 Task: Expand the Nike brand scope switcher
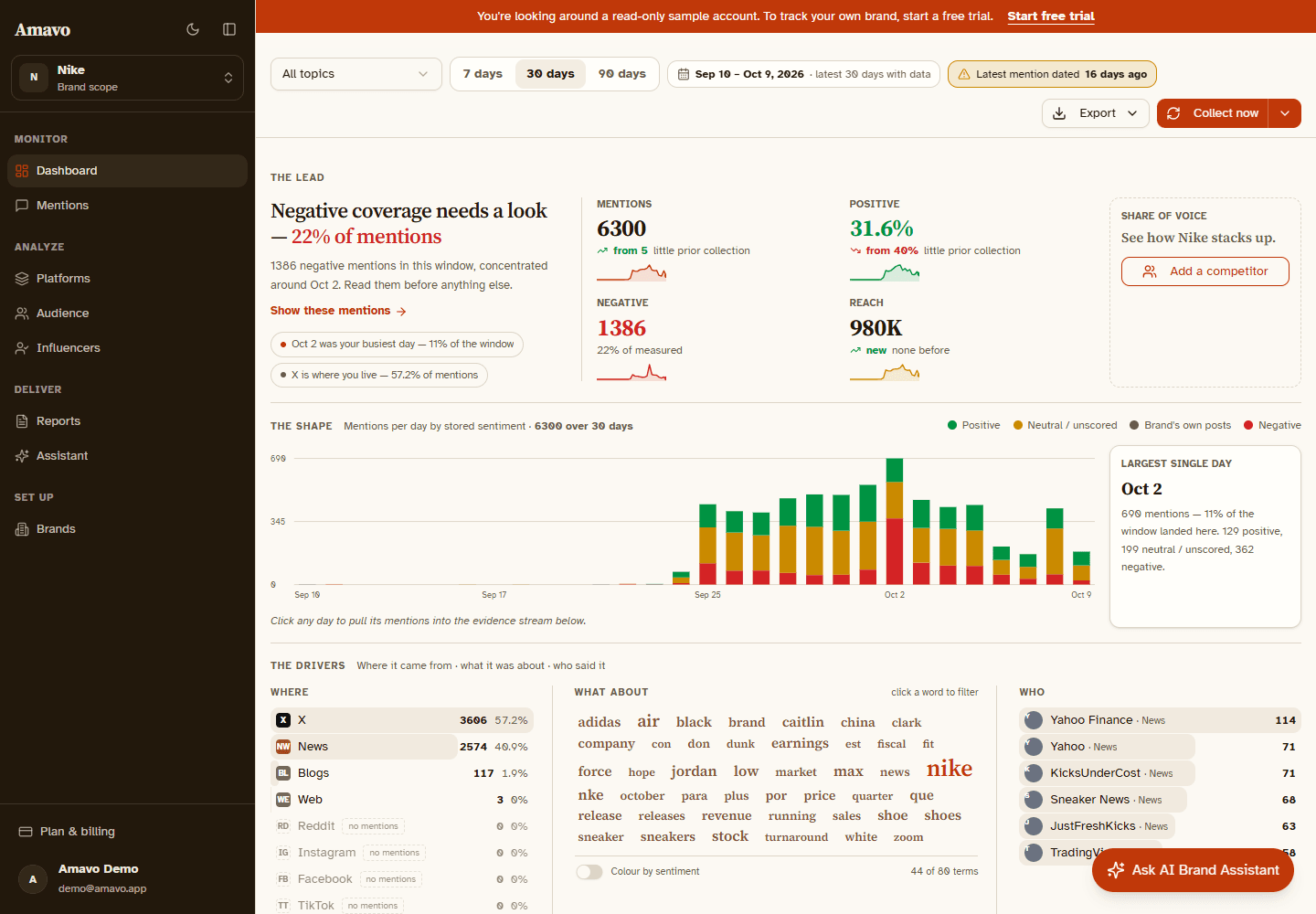coord(127,79)
